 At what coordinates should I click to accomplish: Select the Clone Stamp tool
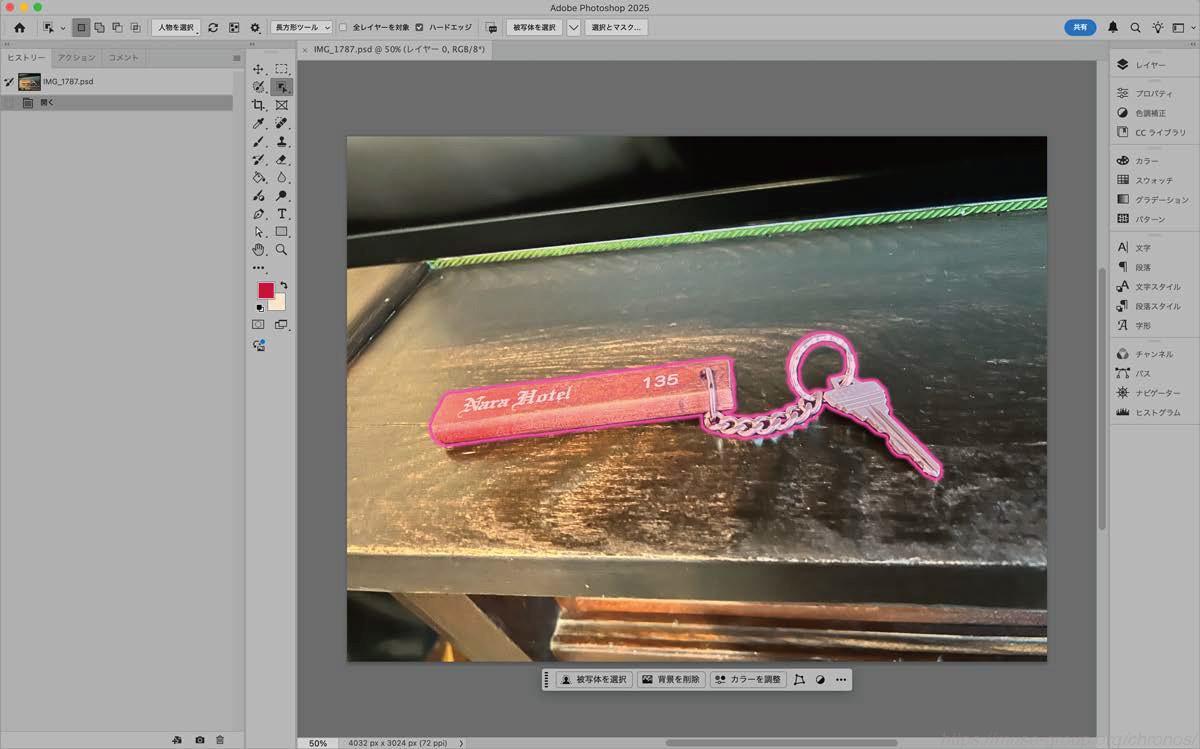(x=282, y=141)
